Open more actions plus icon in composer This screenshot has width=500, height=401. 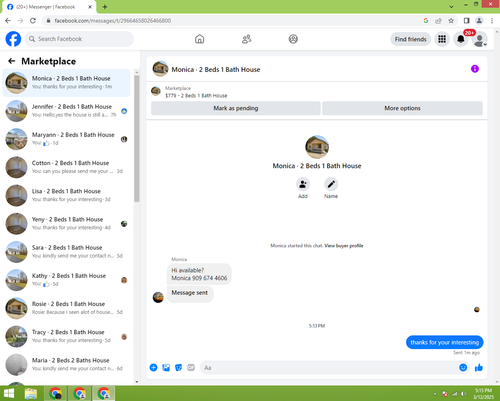pos(153,367)
